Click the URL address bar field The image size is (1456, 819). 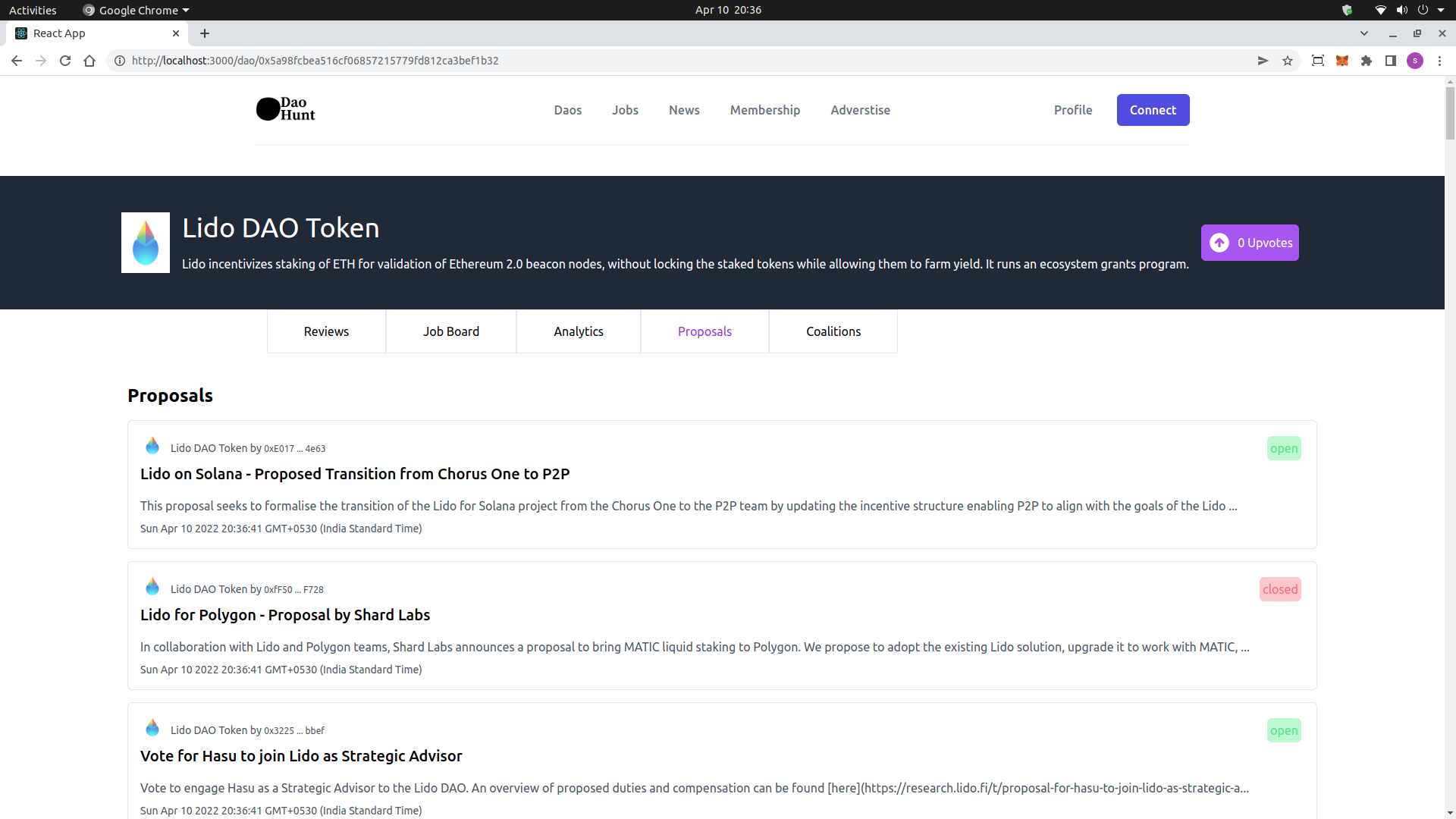click(682, 61)
